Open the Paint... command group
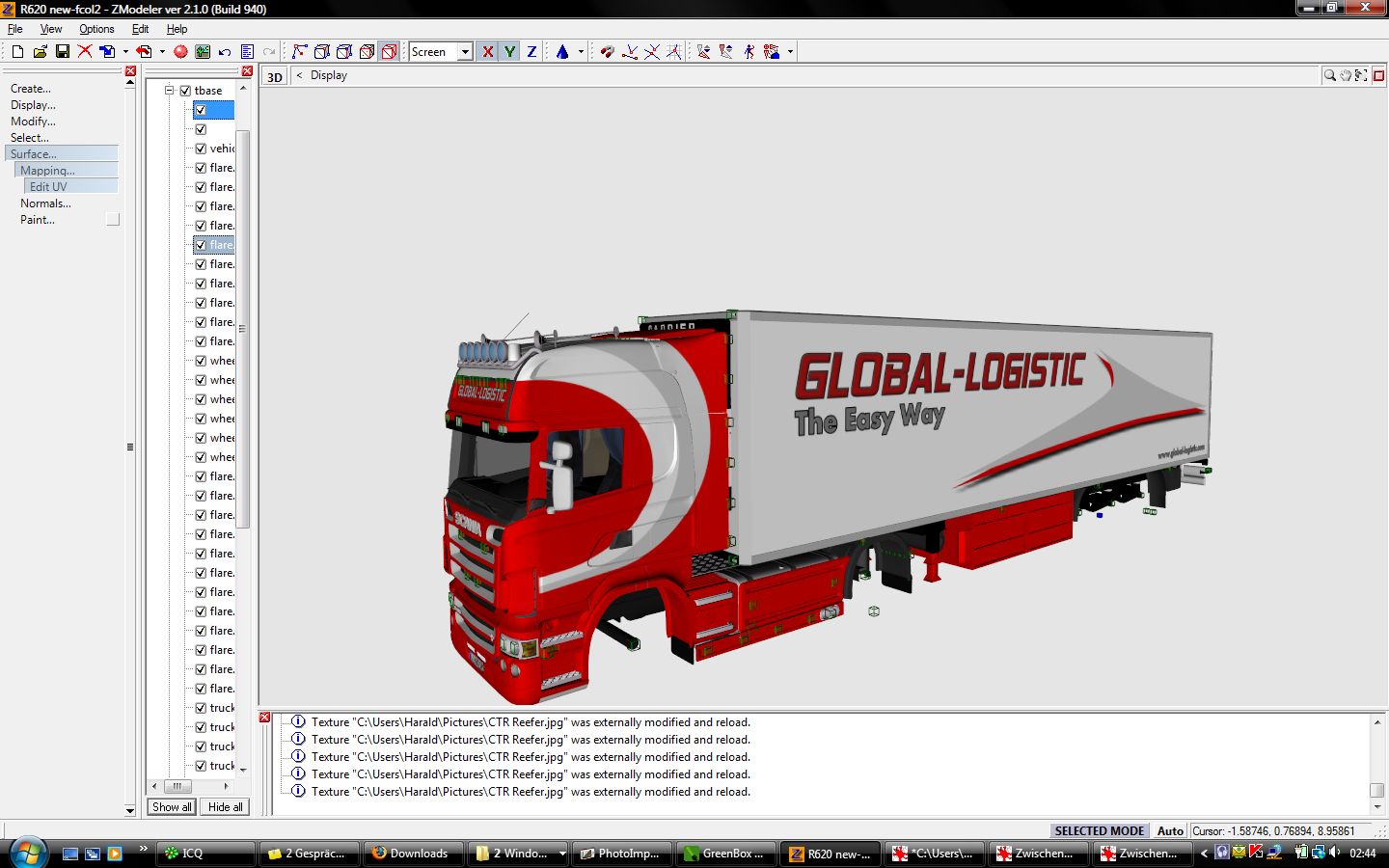This screenshot has height=868, width=1389. pos(38,220)
